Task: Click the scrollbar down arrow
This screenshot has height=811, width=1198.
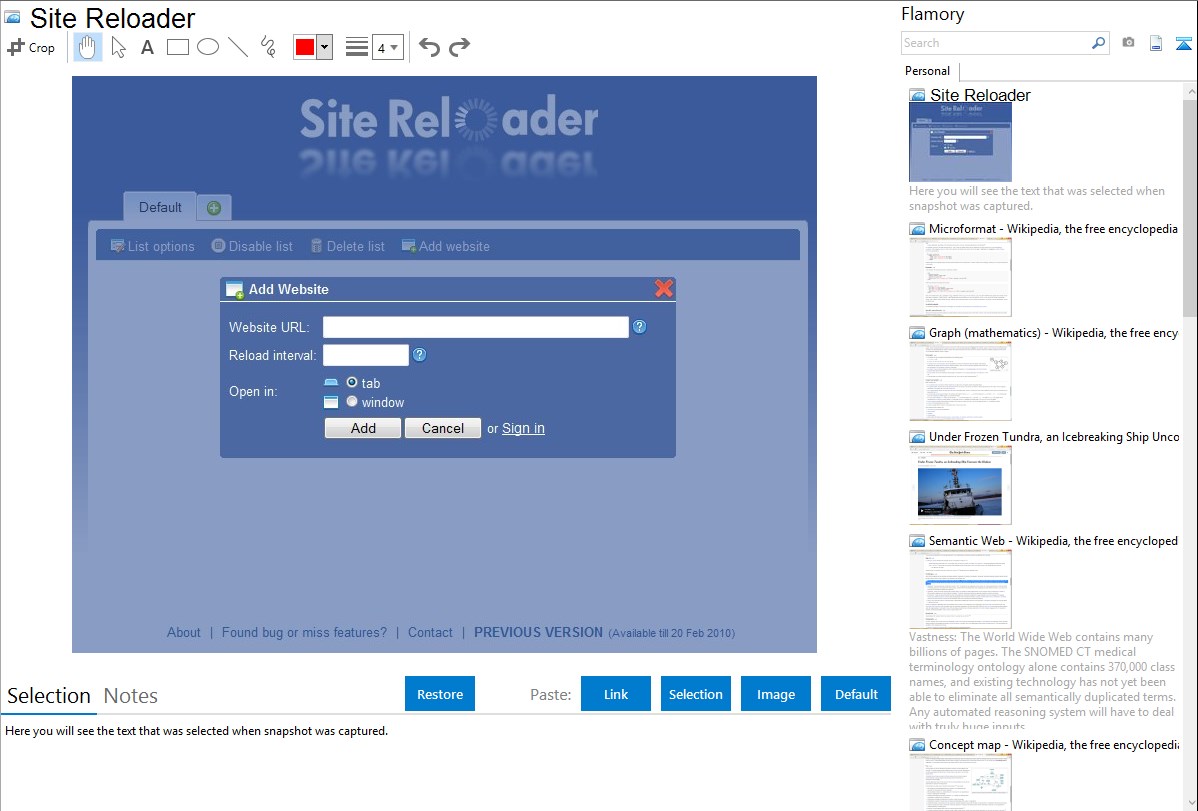Action: coord(1190,803)
